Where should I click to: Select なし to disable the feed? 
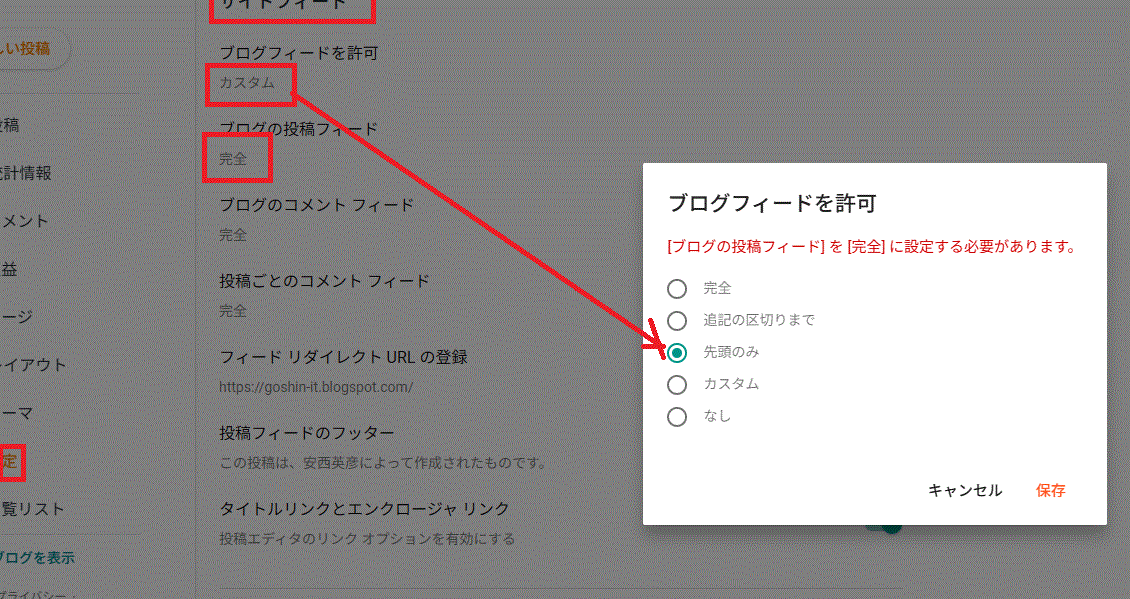677,416
